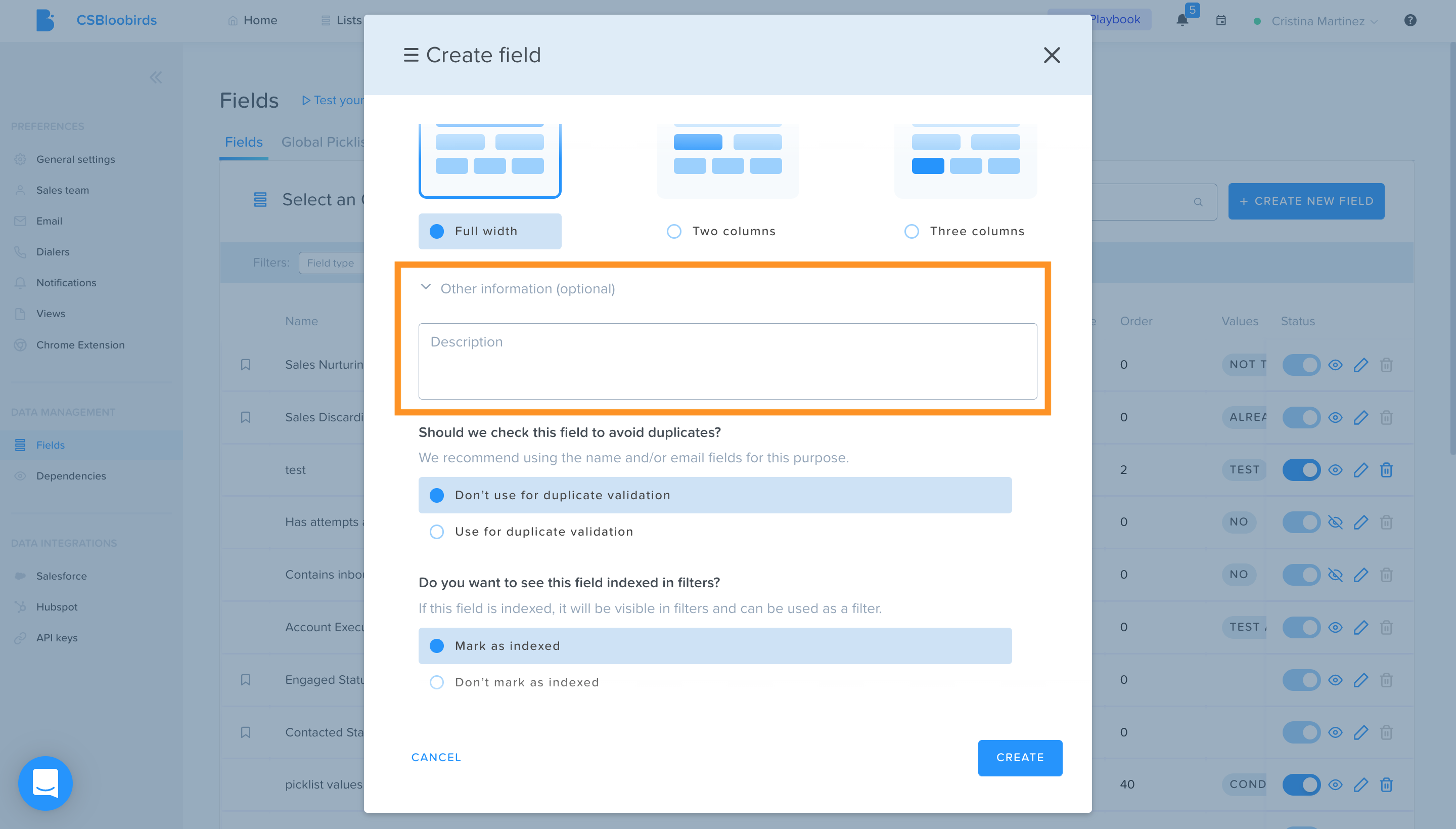This screenshot has height=829, width=1456.
Task: Click the CSBloobirds logo icon
Action: click(45, 21)
